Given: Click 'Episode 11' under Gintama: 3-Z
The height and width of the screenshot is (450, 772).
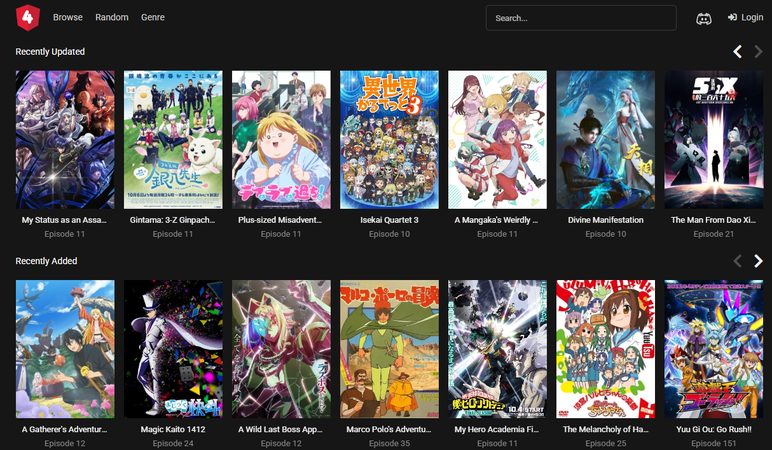Looking at the screenshot, I should click(173, 234).
